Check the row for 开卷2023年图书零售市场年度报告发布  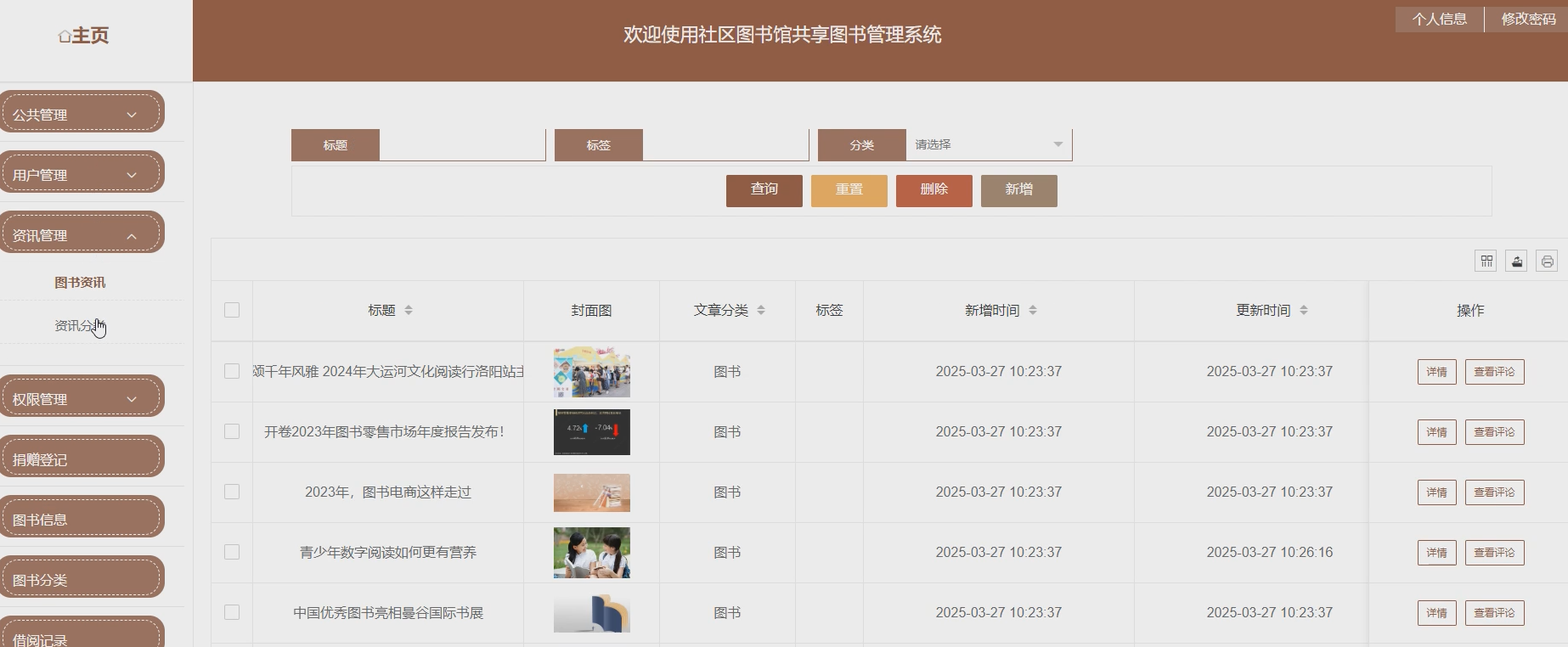[232, 431]
